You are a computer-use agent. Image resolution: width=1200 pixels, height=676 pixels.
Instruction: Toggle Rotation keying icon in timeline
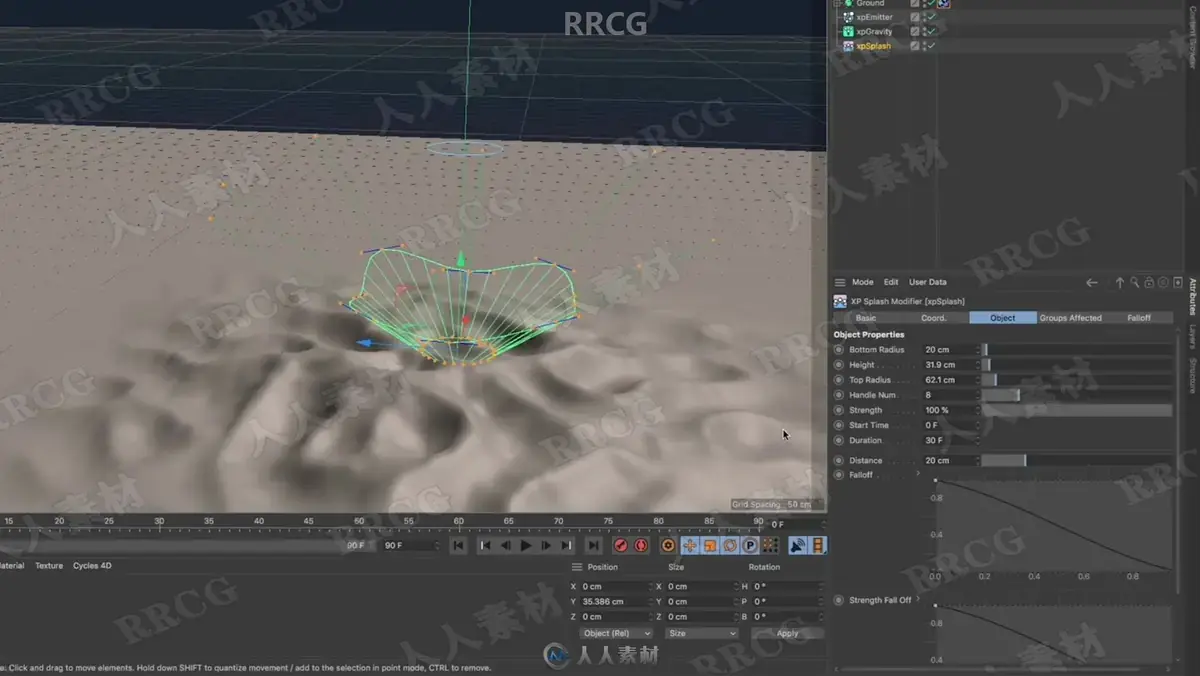point(730,545)
